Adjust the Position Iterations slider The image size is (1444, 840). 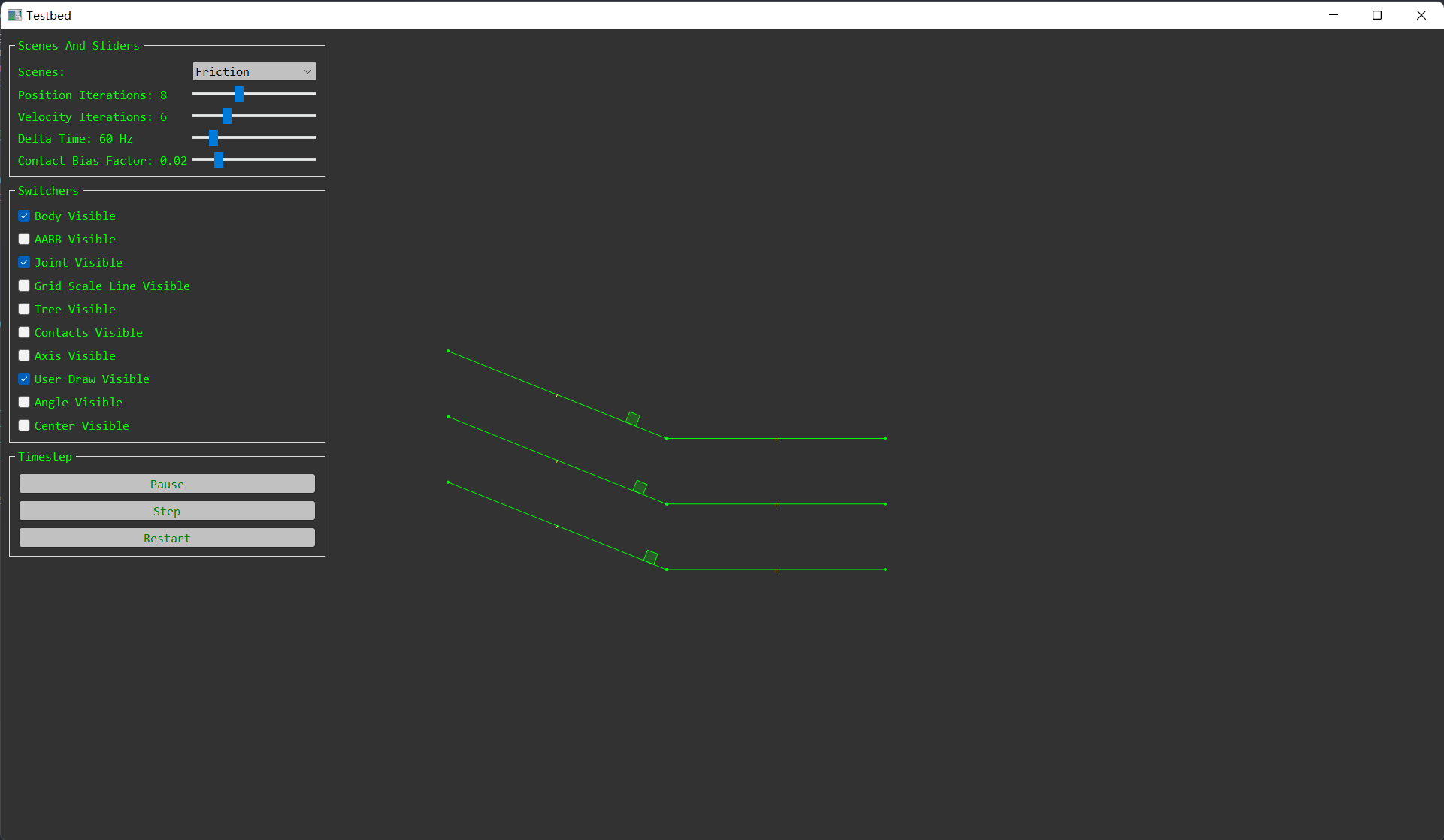[x=240, y=94]
